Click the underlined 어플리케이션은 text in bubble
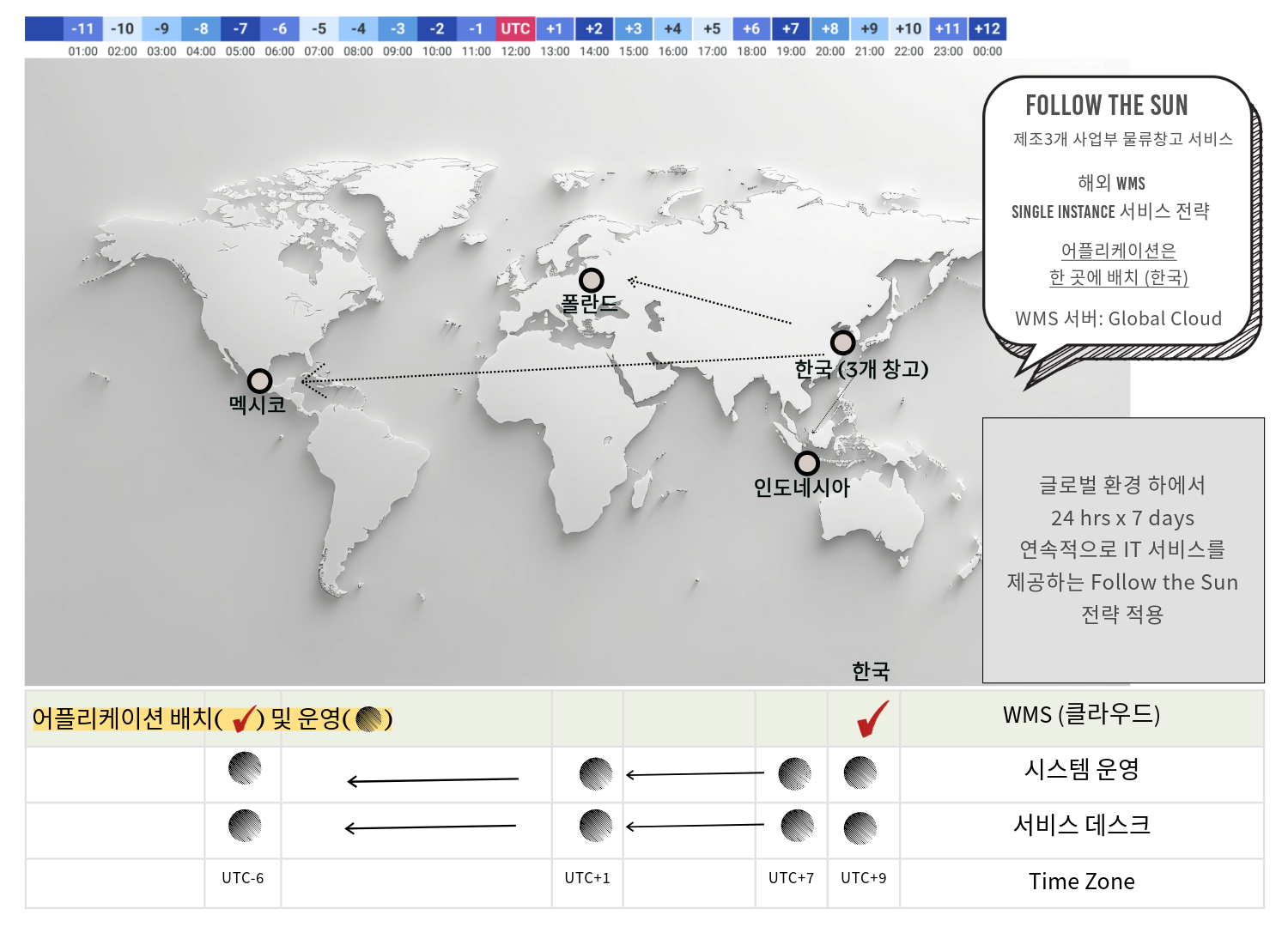The width and height of the screenshot is (1288, 927). [x=1118, y=251]
